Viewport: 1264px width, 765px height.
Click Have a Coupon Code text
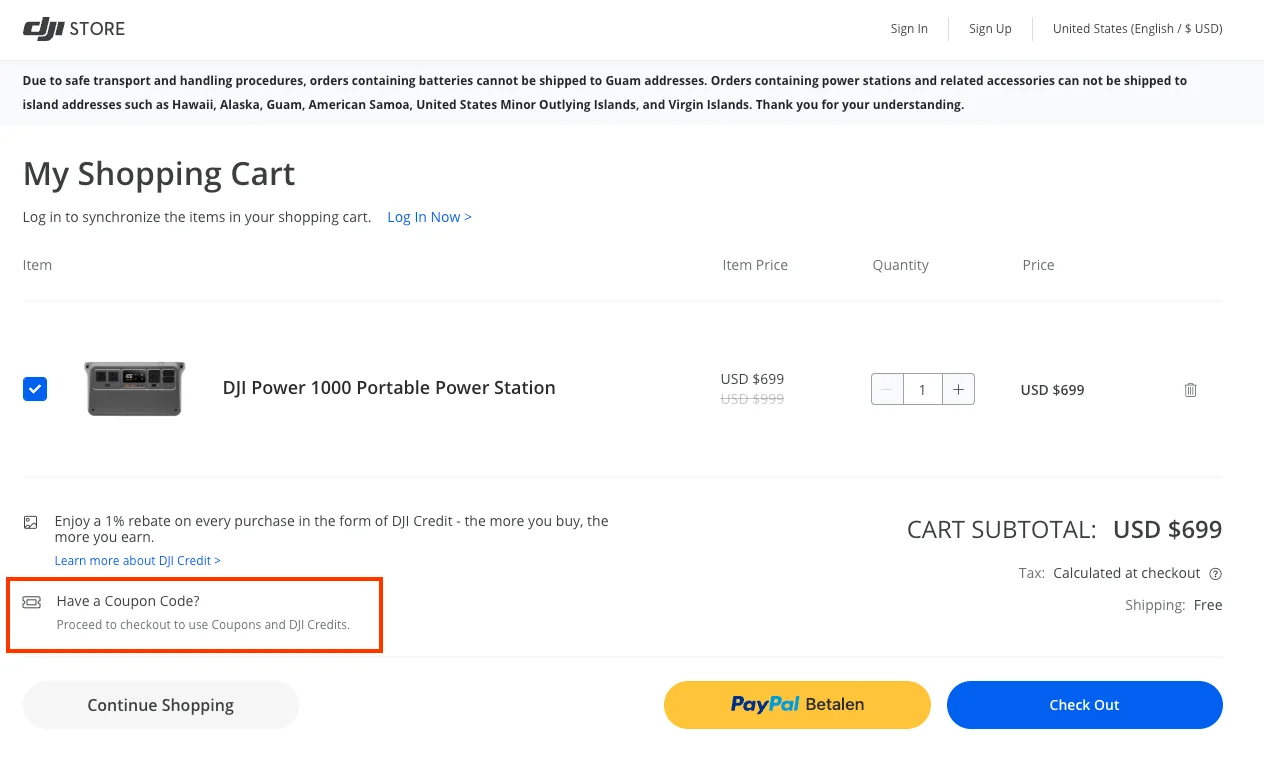[x=128, y=601]
